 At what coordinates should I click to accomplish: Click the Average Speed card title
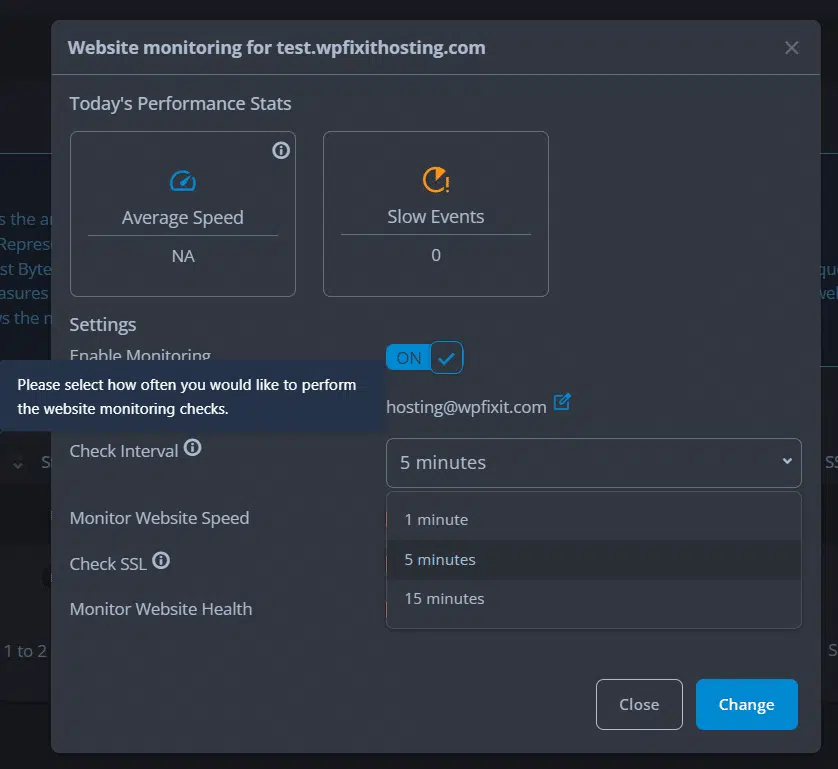pos(183,218)
